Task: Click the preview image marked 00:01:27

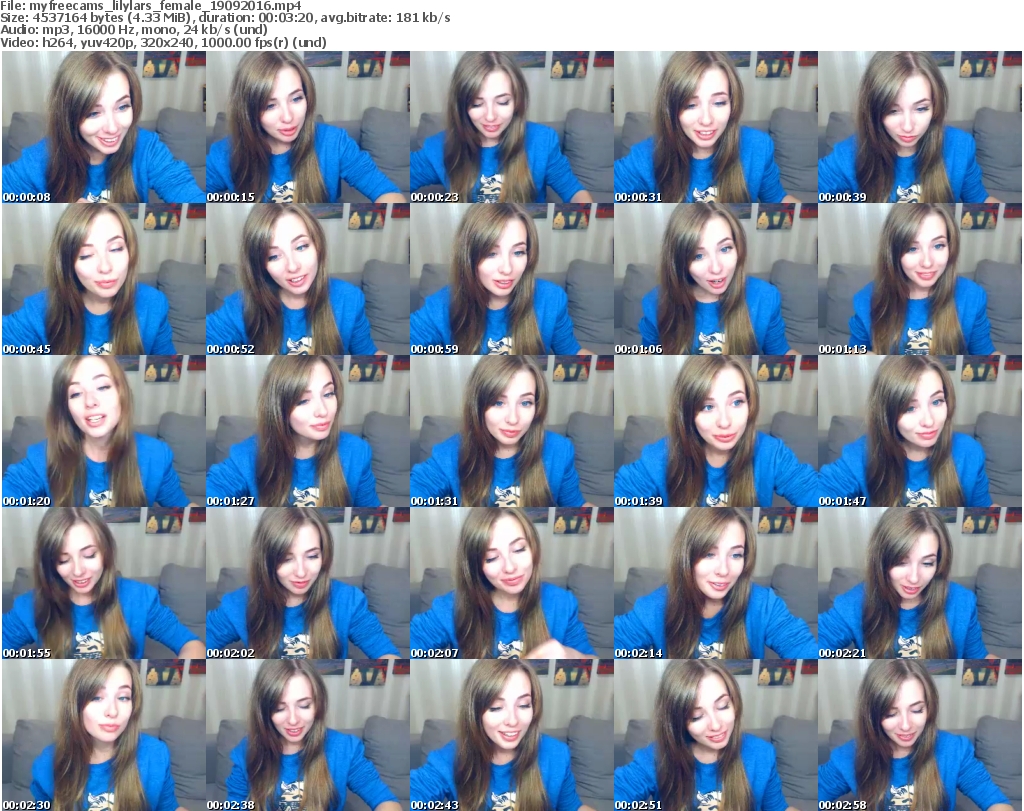Action: click(308, 431)
